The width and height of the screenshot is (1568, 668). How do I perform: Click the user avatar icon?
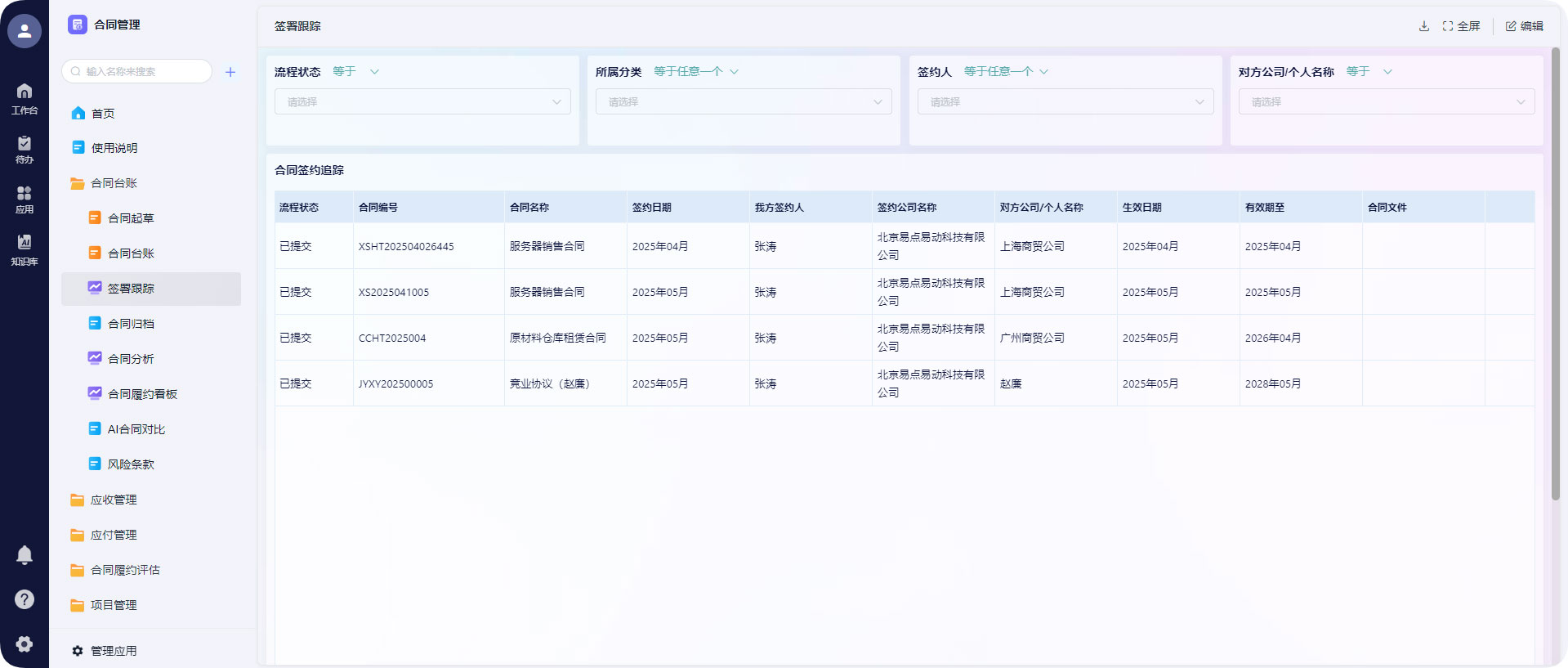pos(25,31)
